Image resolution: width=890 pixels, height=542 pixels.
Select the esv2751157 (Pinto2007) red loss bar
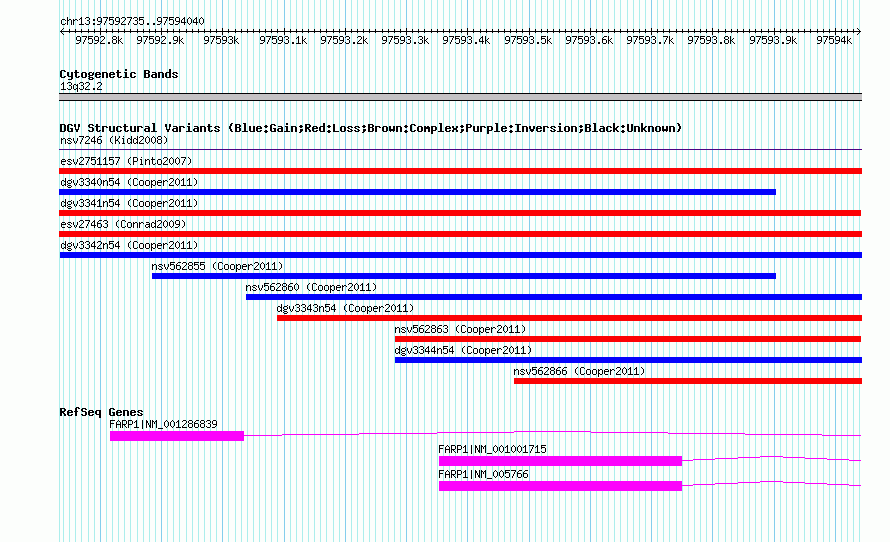pos(460,171)
